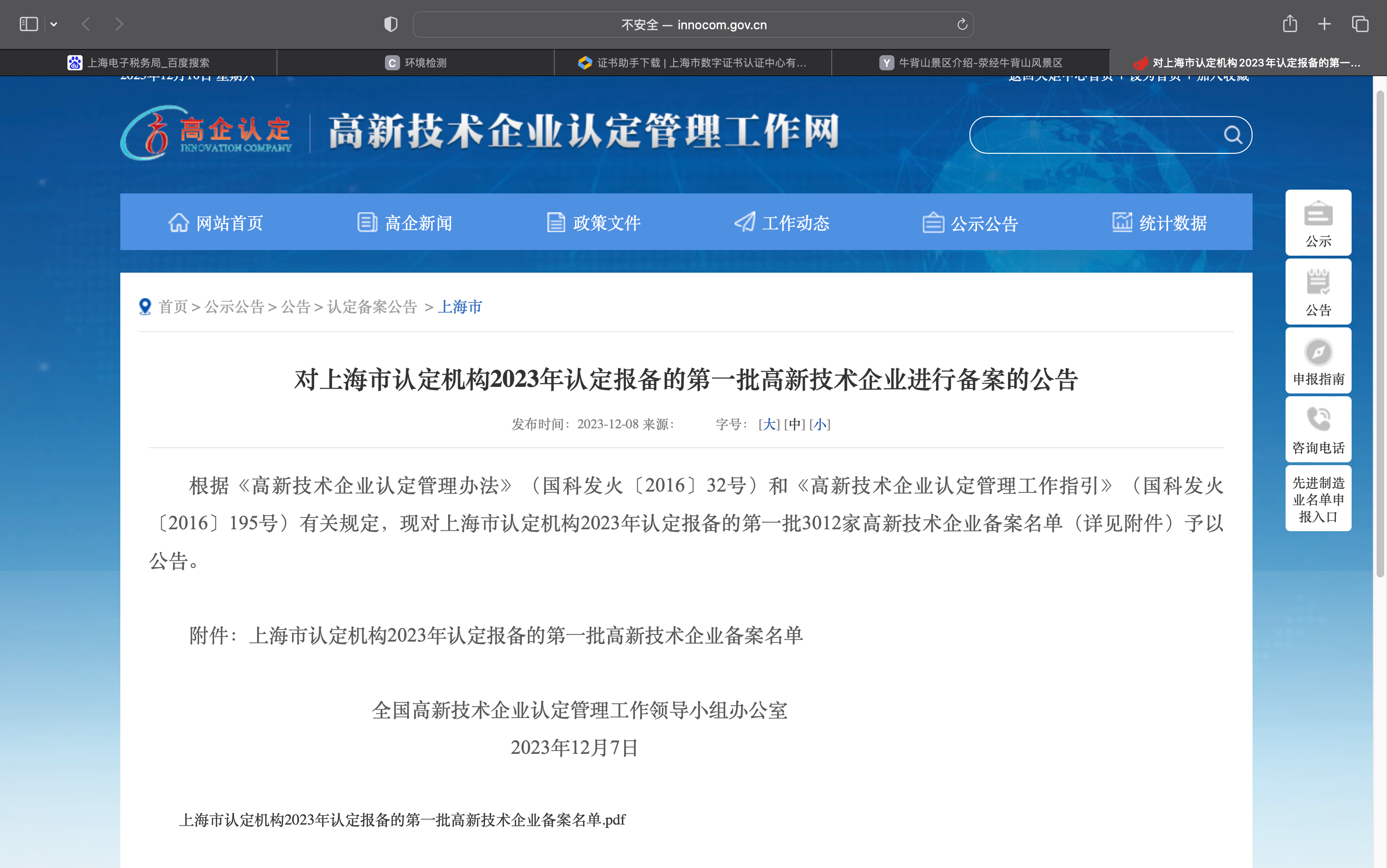The image size is (1387, 868).
Task: Click the innocom.gov.cn address bar
Action: [x=693, y=25]
